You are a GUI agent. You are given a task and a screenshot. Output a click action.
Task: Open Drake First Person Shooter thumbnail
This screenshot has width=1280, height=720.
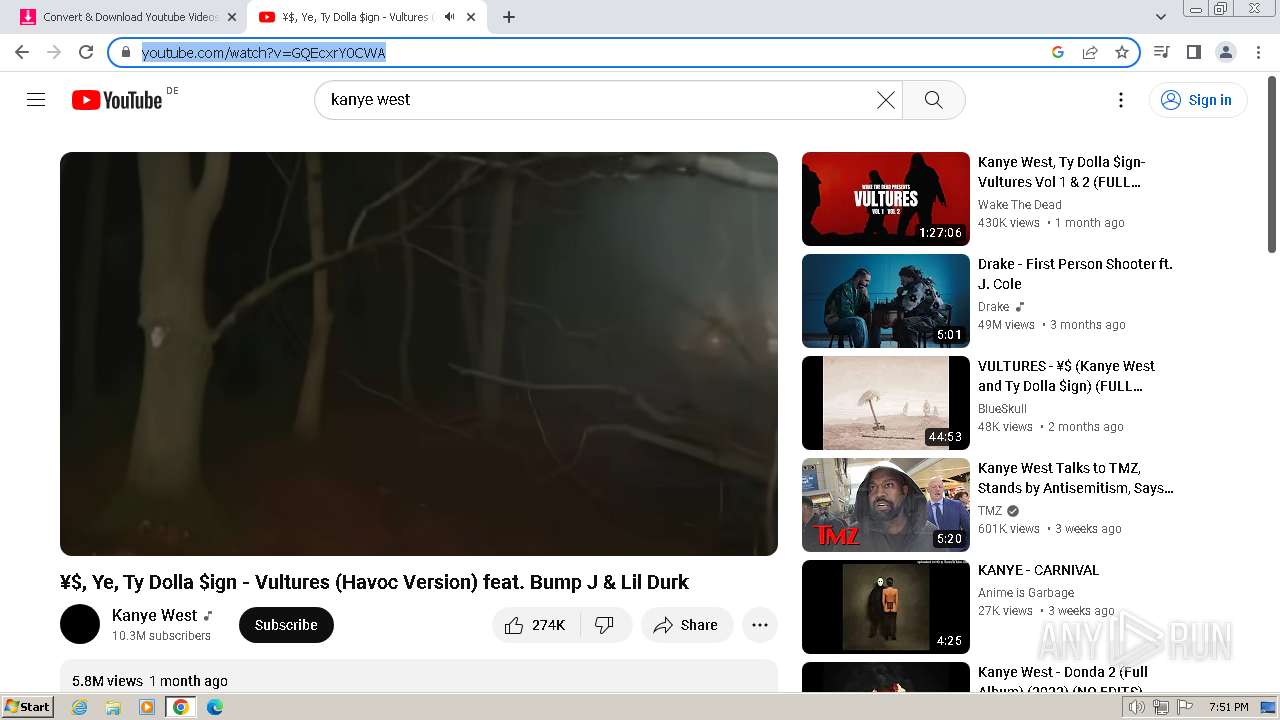pyautogui.click(x=886, y=301)
